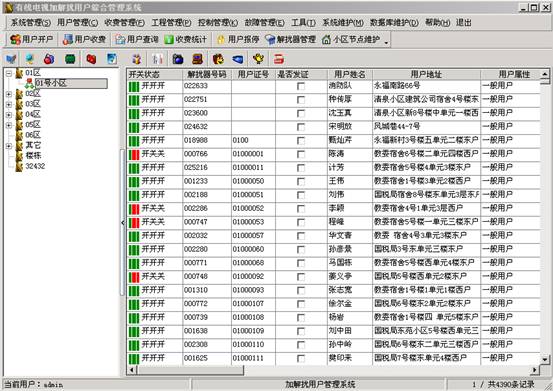Click the horizontal scrollbar thumb below table
The image size is (553, 391).
pyautogui.click(x=190, y=370)
